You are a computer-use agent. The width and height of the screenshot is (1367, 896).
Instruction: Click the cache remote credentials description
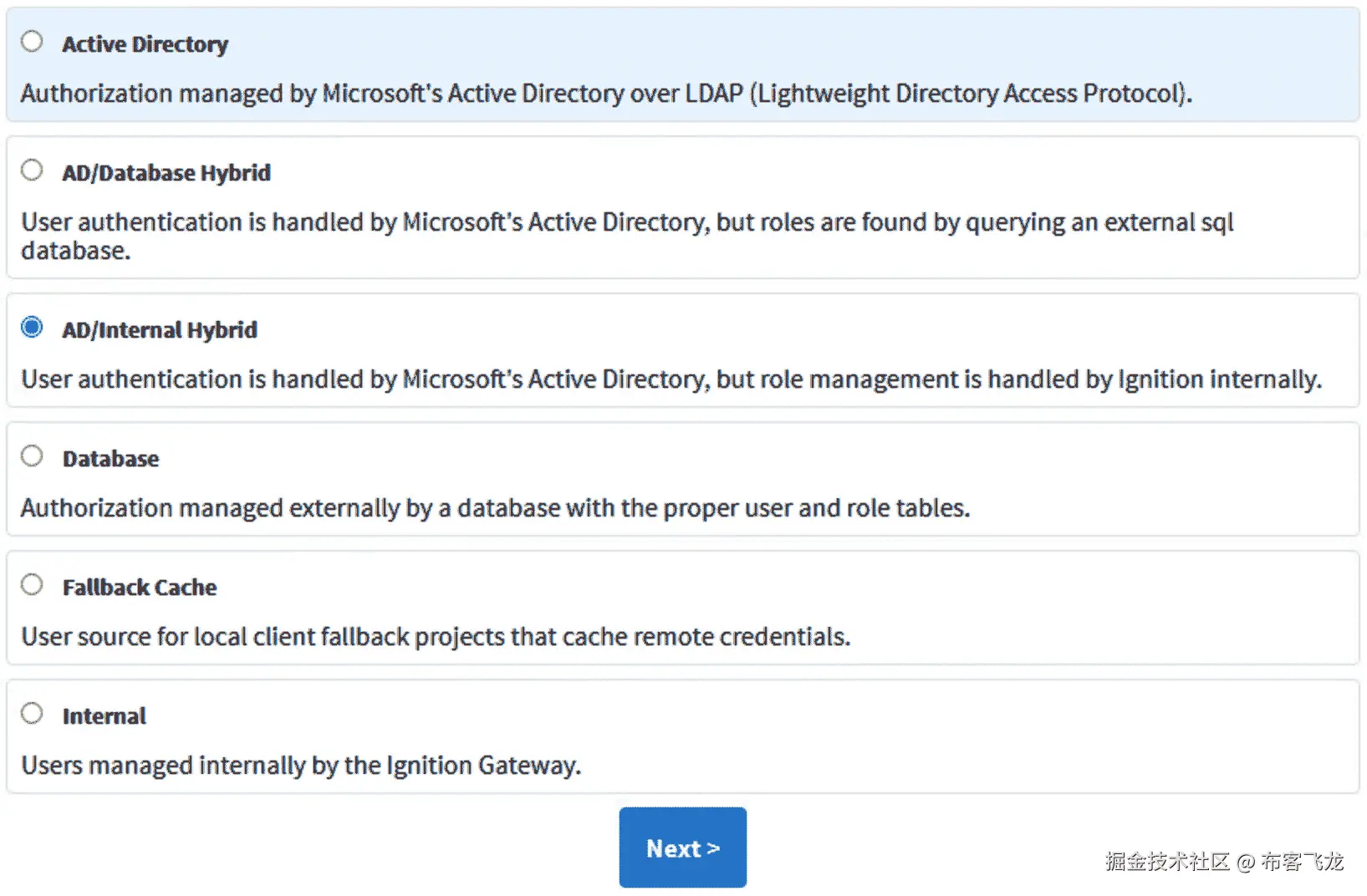[436, 637]
